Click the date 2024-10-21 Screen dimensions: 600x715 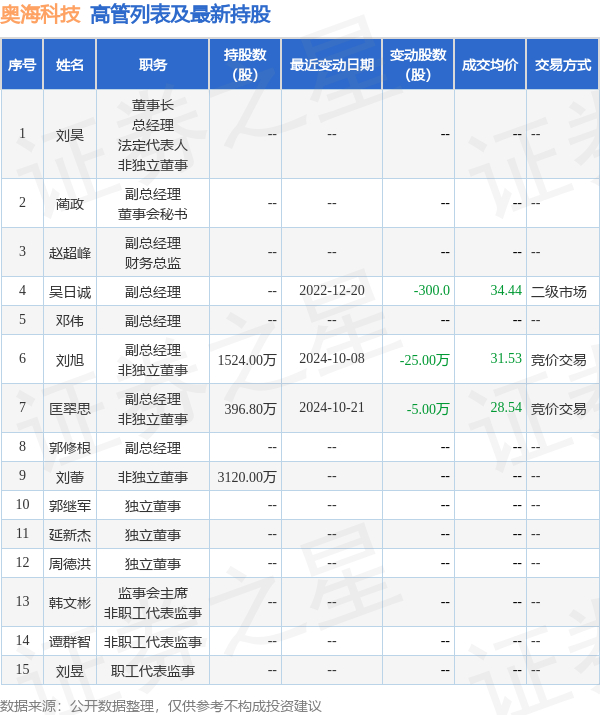(332, 407)
